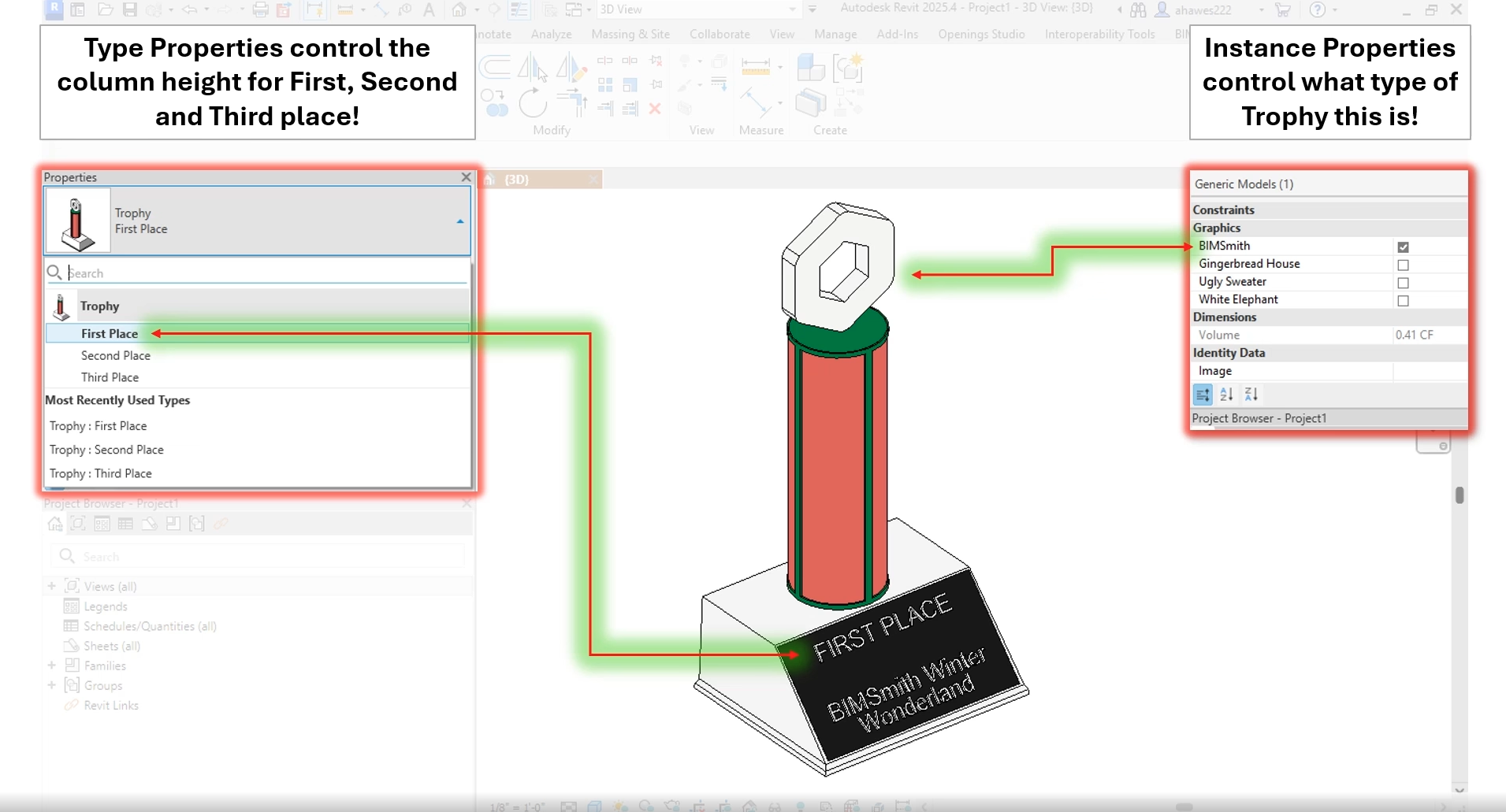Open the Default 3D View house icon

coord(459,9)
